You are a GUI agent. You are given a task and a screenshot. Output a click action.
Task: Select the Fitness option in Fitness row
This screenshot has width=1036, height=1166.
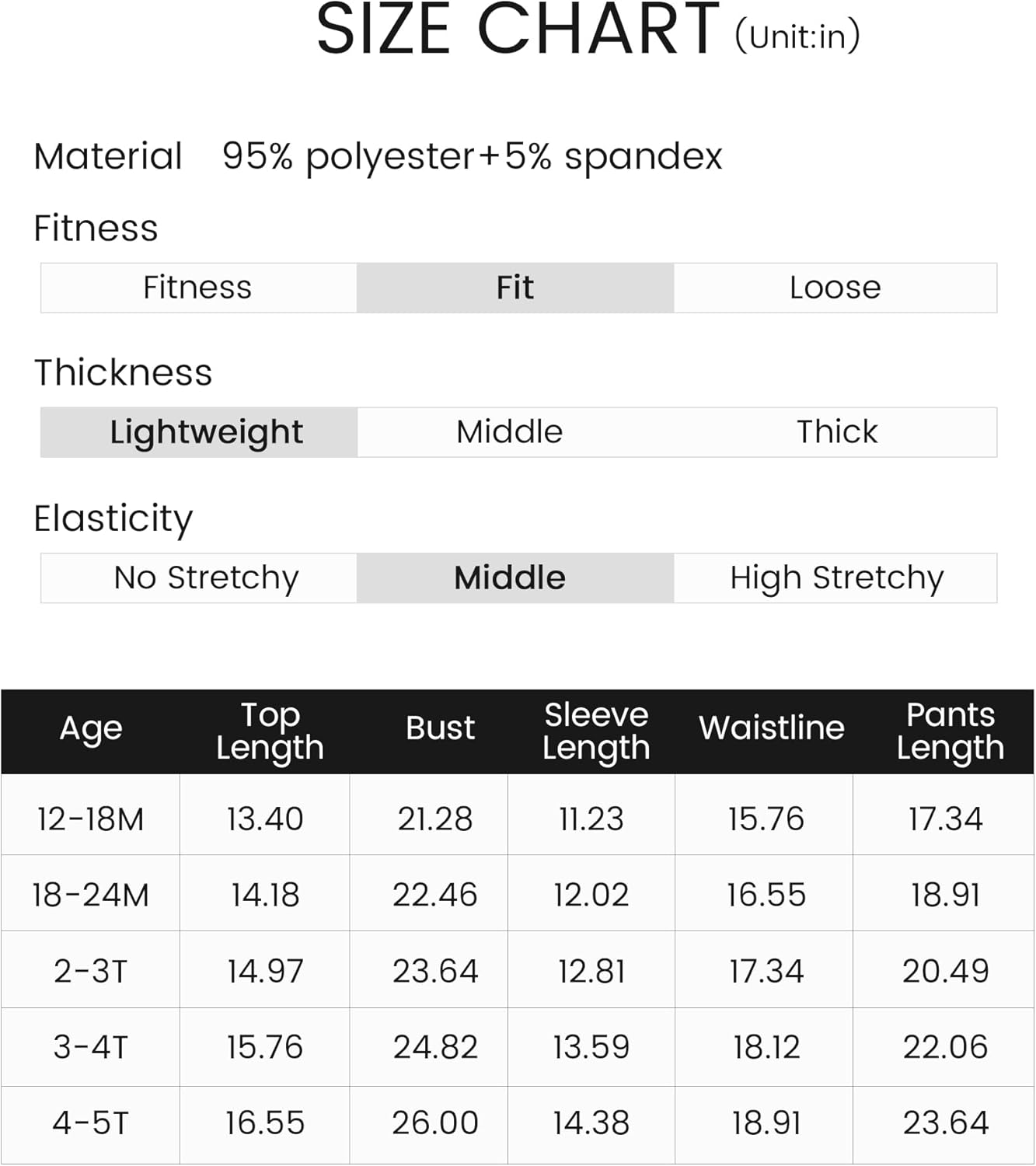[197, 288]
